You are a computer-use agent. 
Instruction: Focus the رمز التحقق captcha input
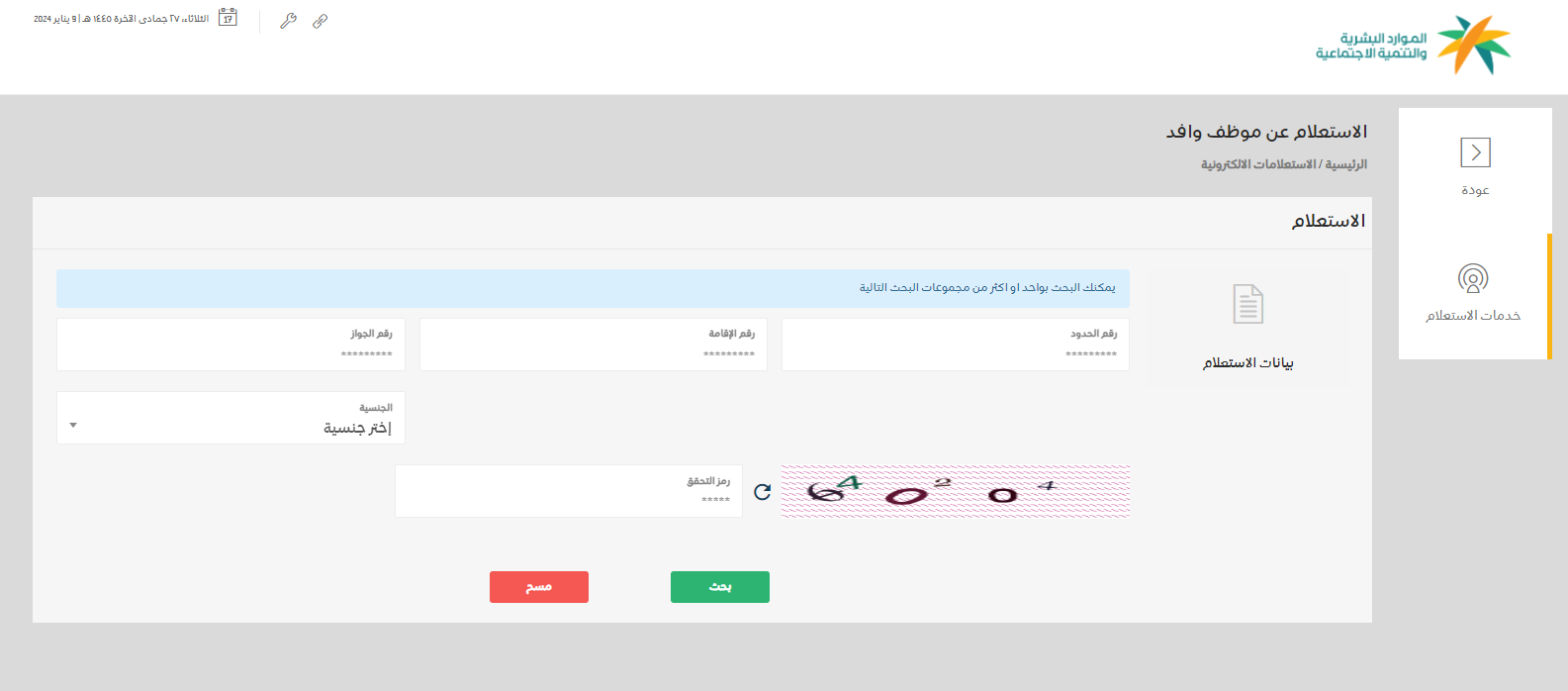pyautogui.click(x=569, y=491)
